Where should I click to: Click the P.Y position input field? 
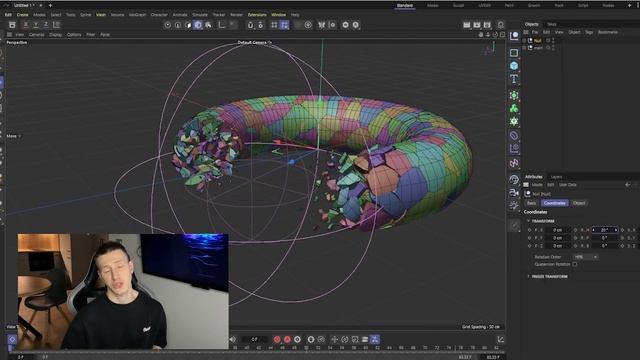(558, 238)
